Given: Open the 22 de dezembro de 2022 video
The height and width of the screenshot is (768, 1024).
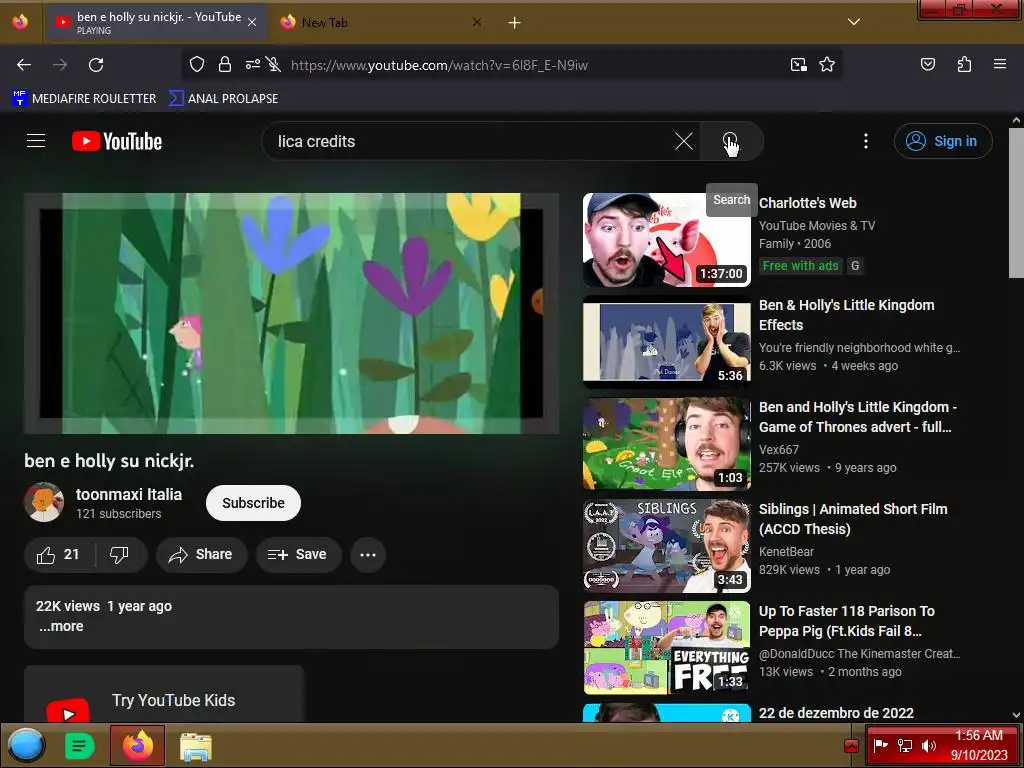Looking at the screenshot, I should (836, 713).
